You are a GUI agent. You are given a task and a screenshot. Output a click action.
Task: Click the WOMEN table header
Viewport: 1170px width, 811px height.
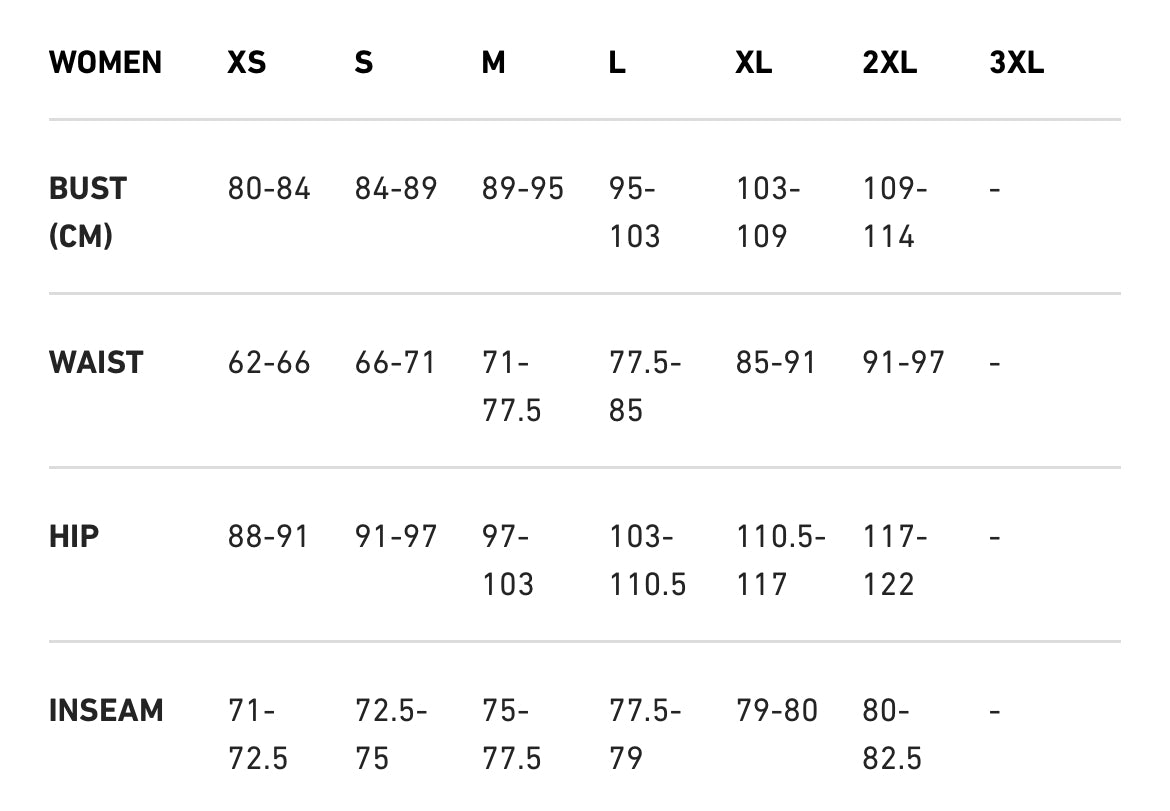[x=105, y=63]
